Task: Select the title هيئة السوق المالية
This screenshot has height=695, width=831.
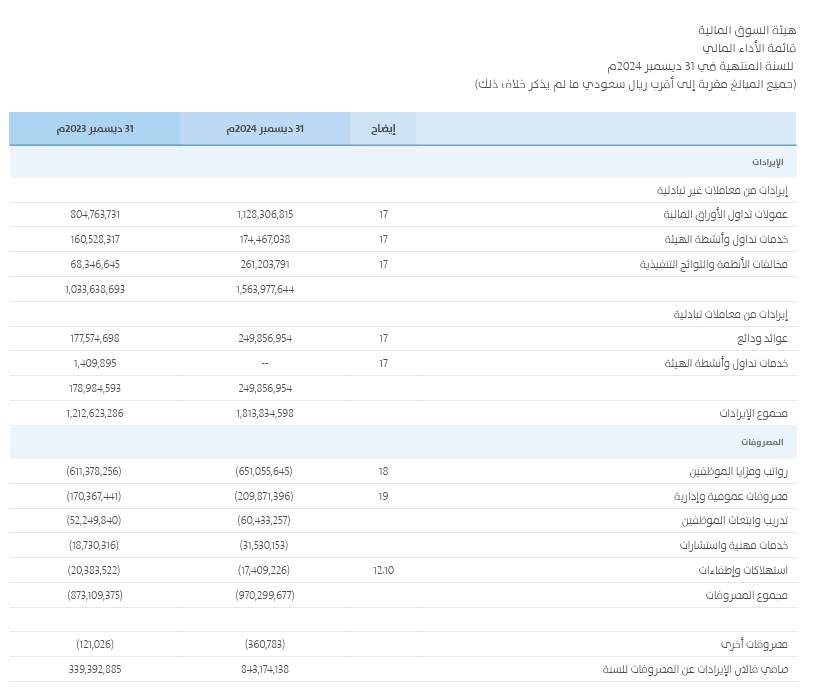Action: [x=747, y=30]
